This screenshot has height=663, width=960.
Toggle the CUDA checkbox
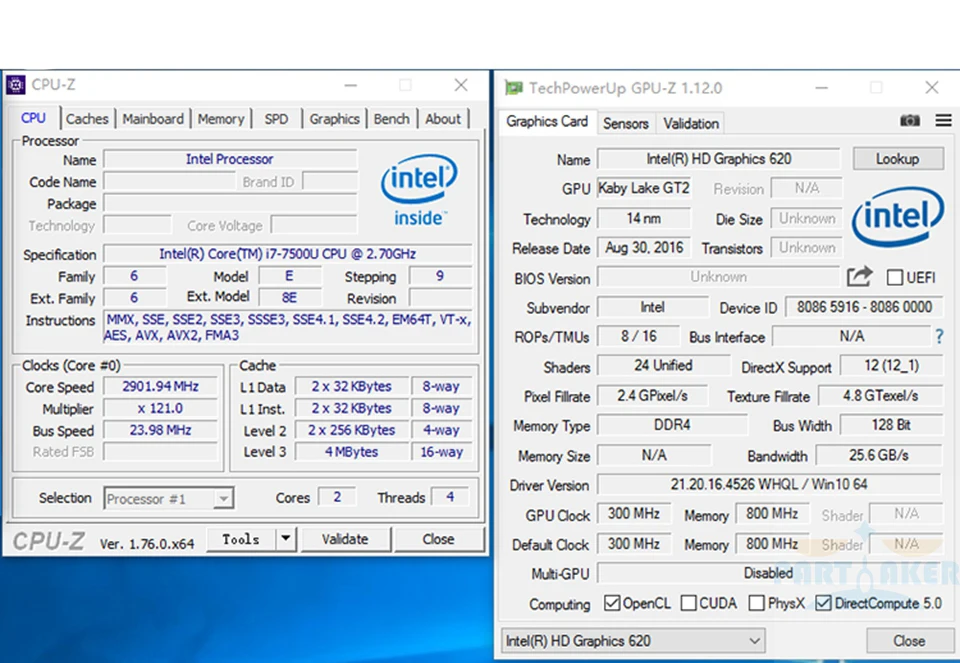click(x=688, y=603)
